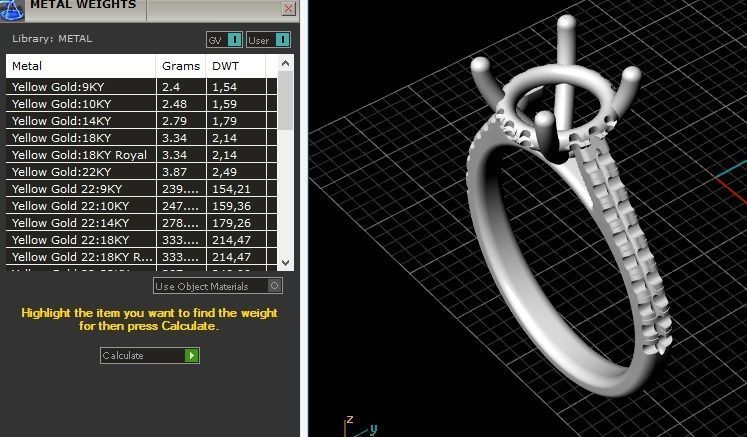Click the 1,59 DWT cell
Image resolution: width=747 pixels, height=437 pixels.
(236, 104)
